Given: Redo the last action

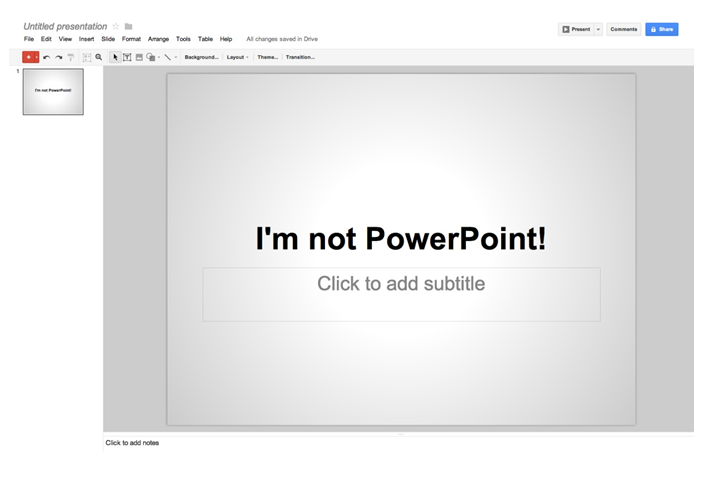Looking at the screenshot, I should click(58, 57).
